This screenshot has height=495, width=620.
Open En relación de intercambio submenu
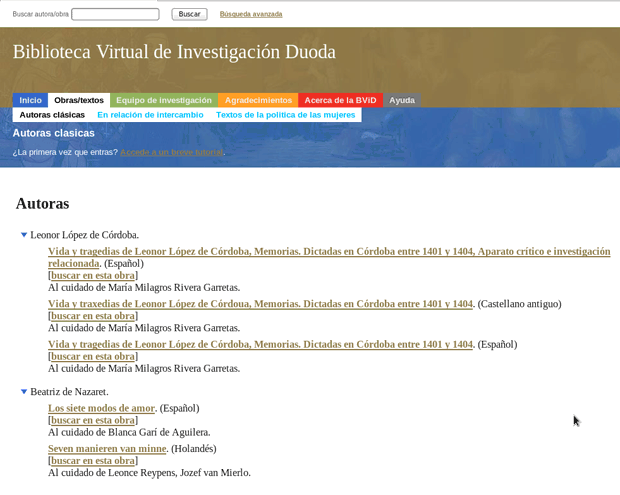[150, 115]
